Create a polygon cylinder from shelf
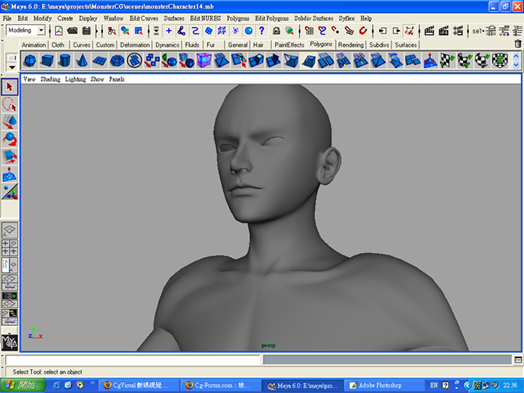Viewport: 524px width, 393px height. [64, 61]
